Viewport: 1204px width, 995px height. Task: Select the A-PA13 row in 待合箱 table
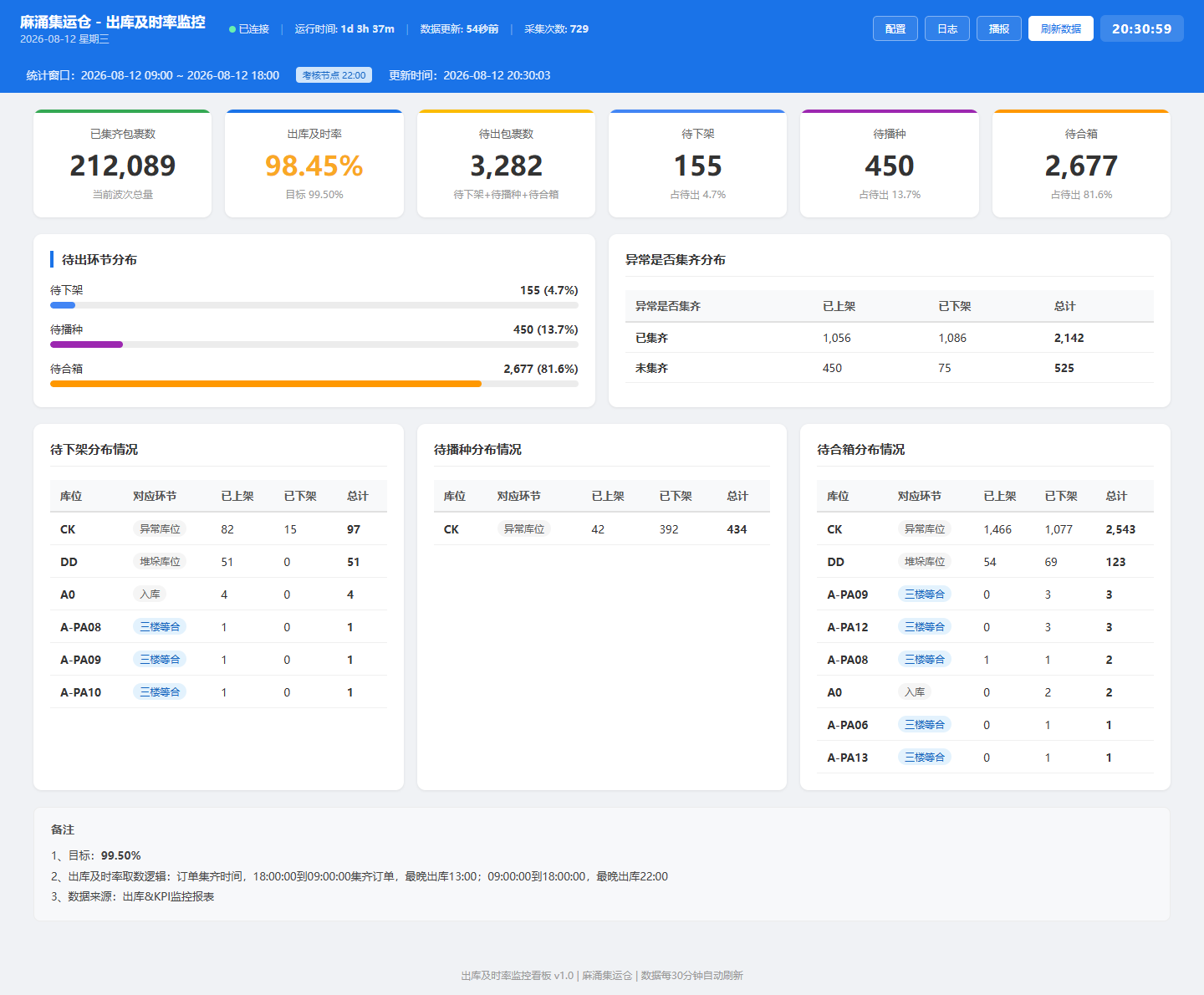[985, 758]
